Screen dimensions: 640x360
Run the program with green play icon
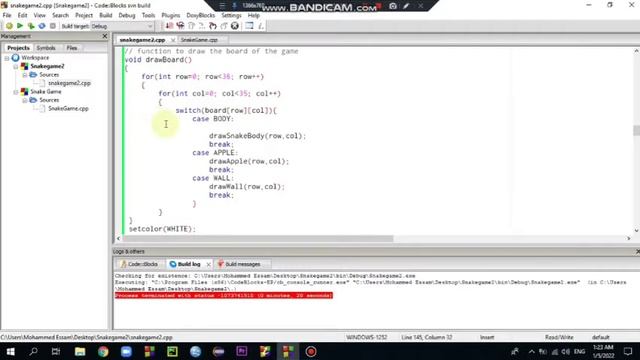click(20, 26)
